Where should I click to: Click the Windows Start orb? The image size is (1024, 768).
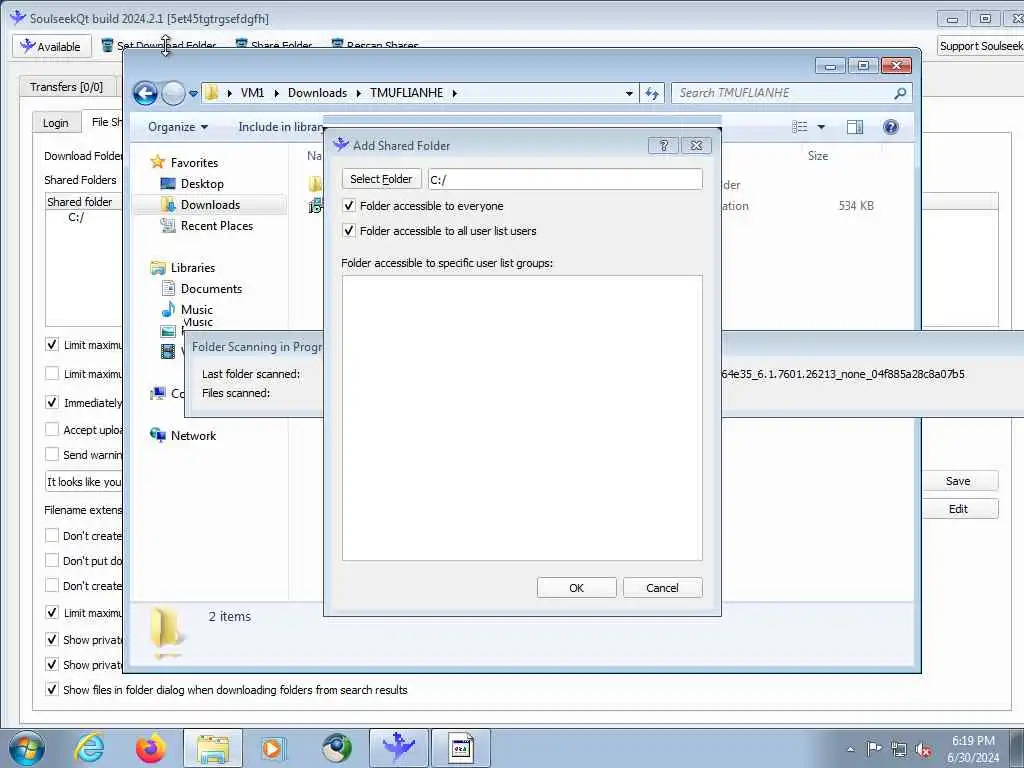pos(27,748)
